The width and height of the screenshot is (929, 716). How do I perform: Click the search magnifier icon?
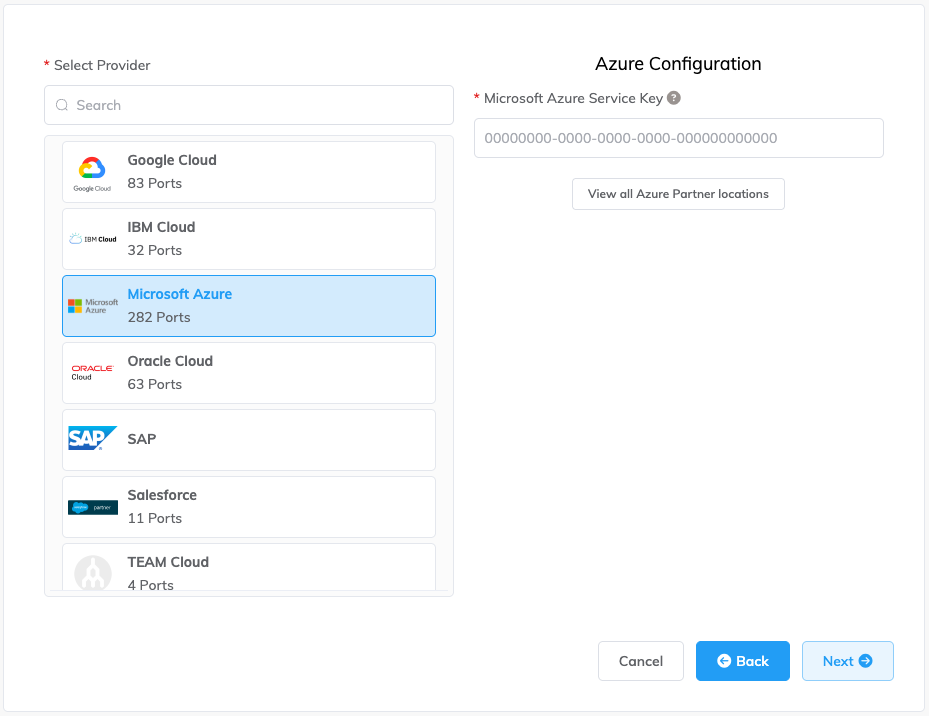(62, 105)
